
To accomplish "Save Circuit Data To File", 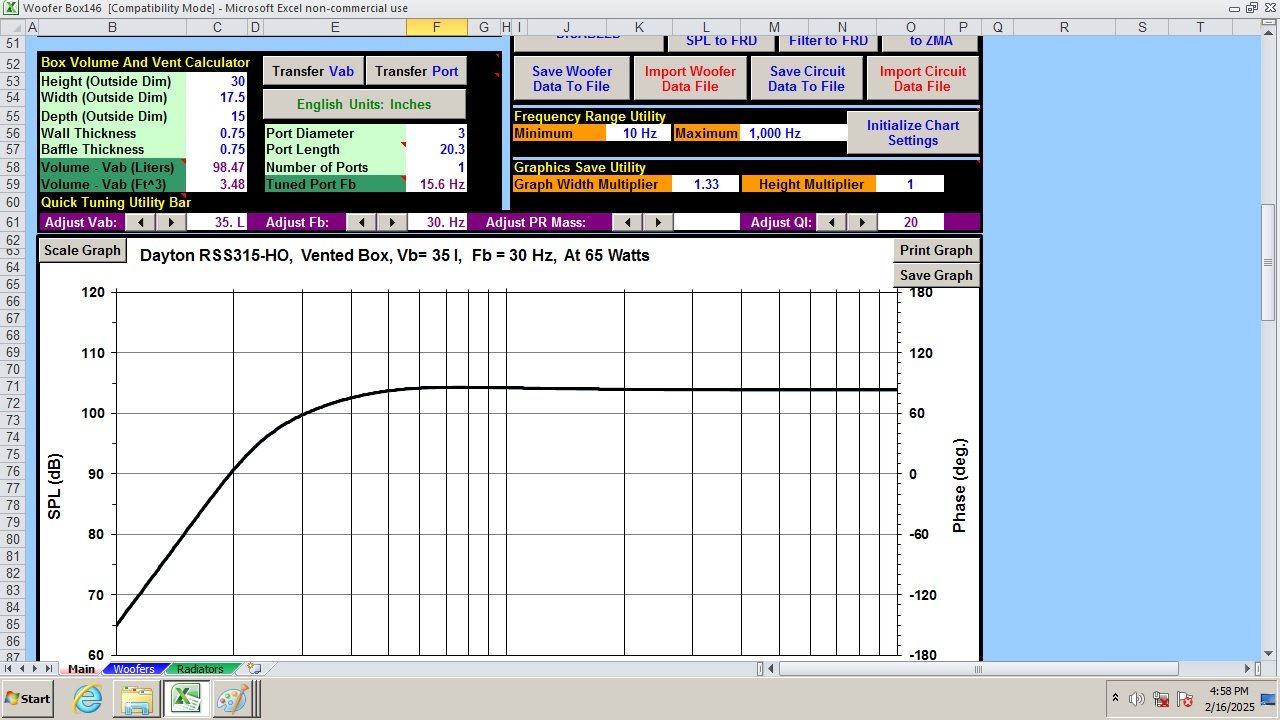I will point(807,79).
